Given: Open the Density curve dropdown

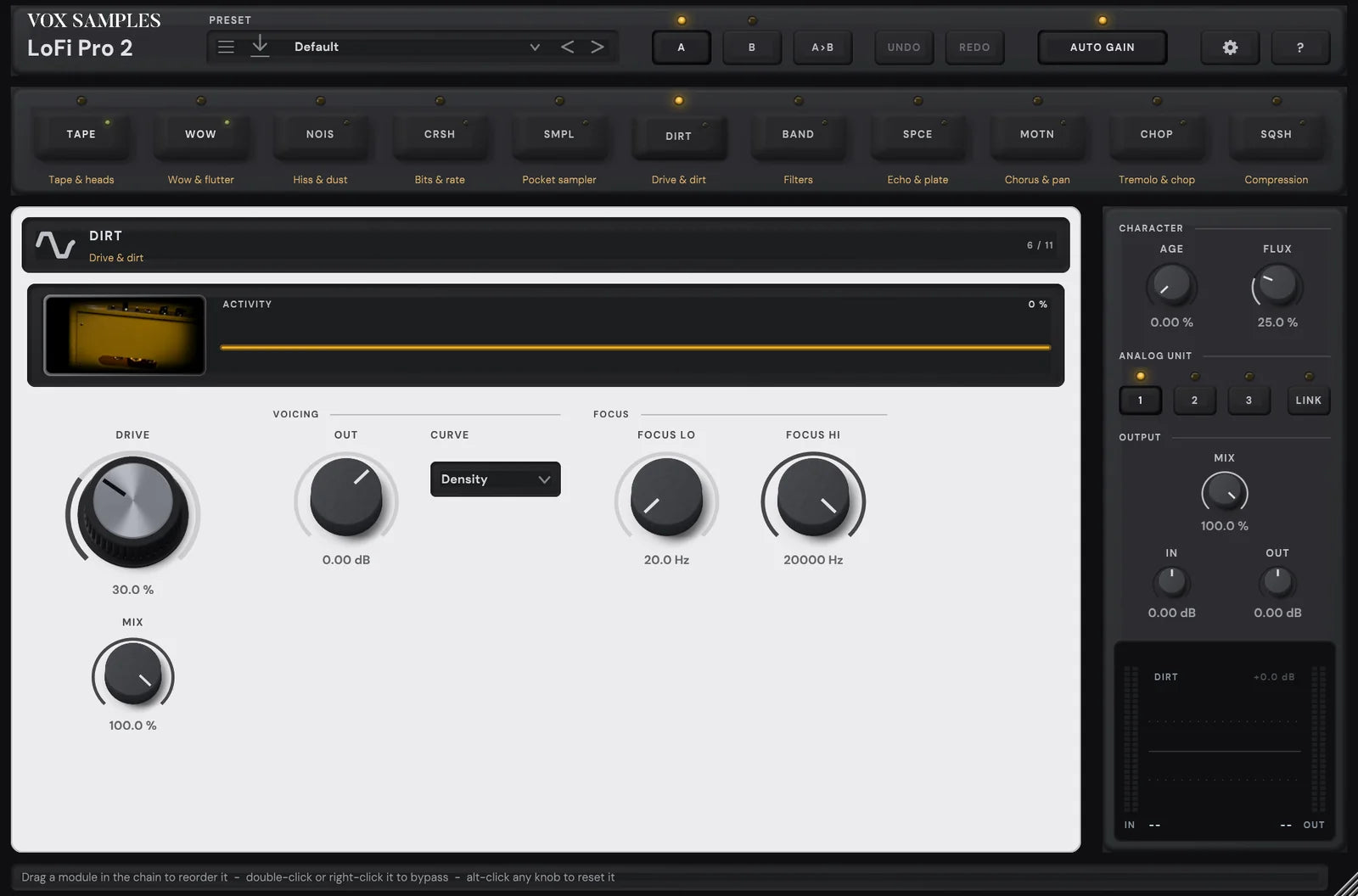Looking at the screenshot, I should click(495, 479).
